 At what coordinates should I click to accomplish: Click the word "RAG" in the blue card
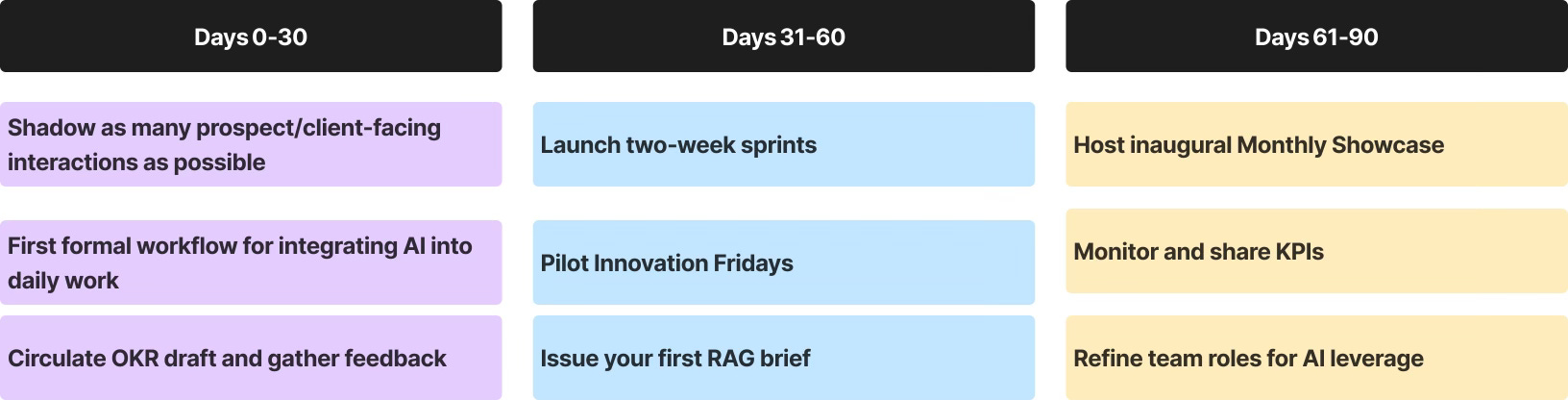coord(731,359)
